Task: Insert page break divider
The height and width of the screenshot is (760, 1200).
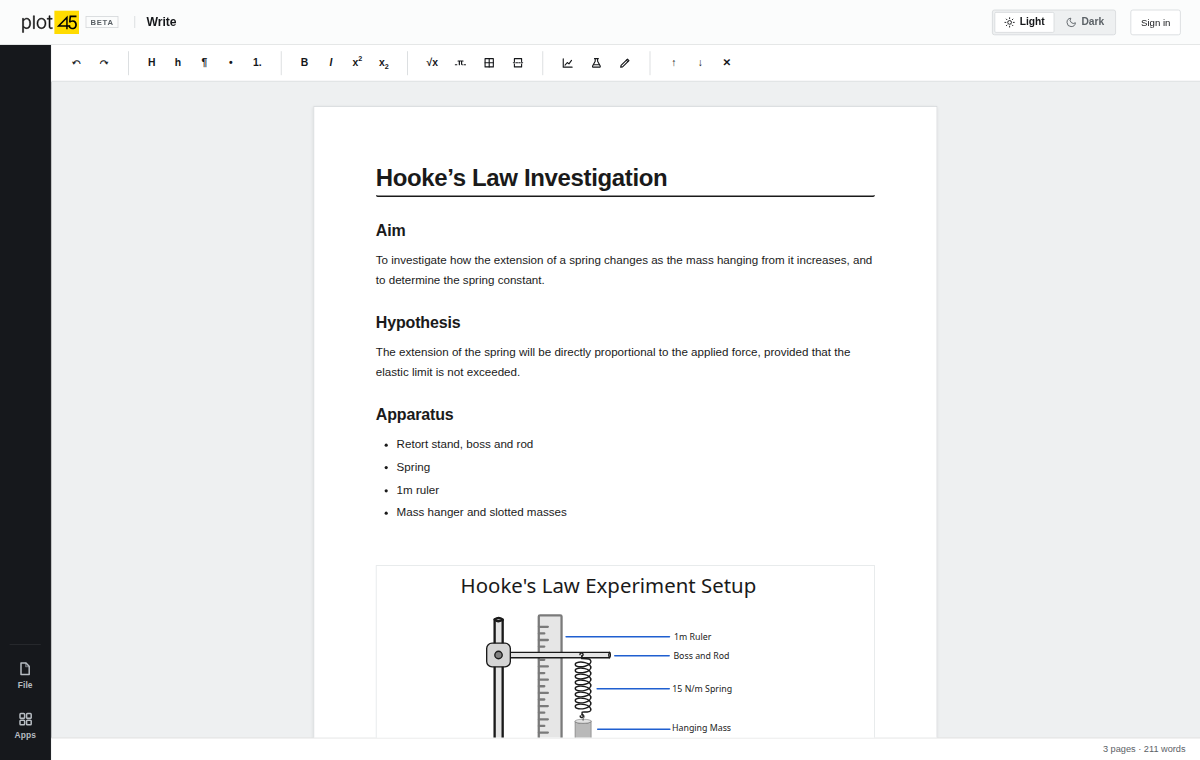Action: point(518,63)
